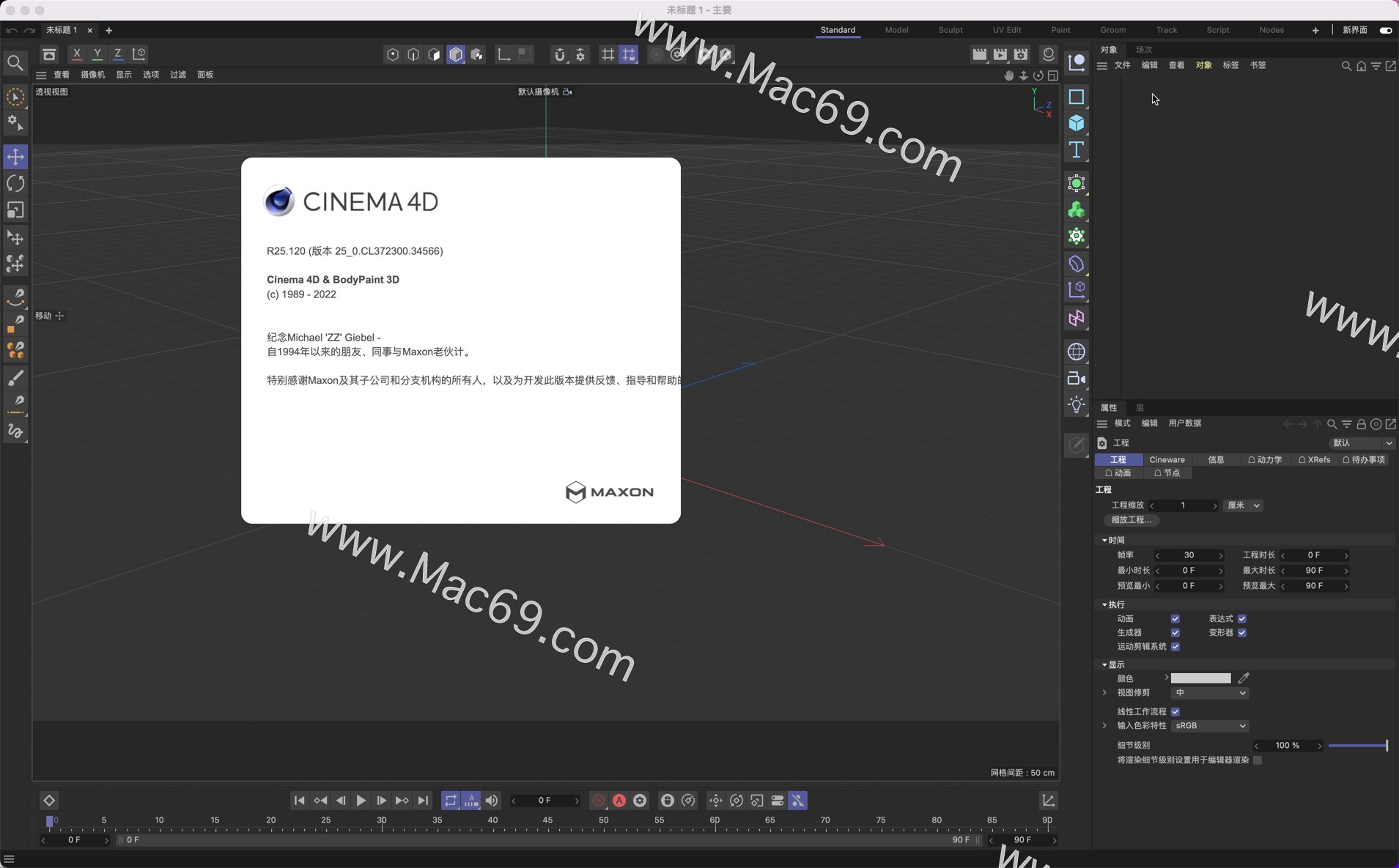
Task: Open the search magnifier at top left
Action: (15, 64)
